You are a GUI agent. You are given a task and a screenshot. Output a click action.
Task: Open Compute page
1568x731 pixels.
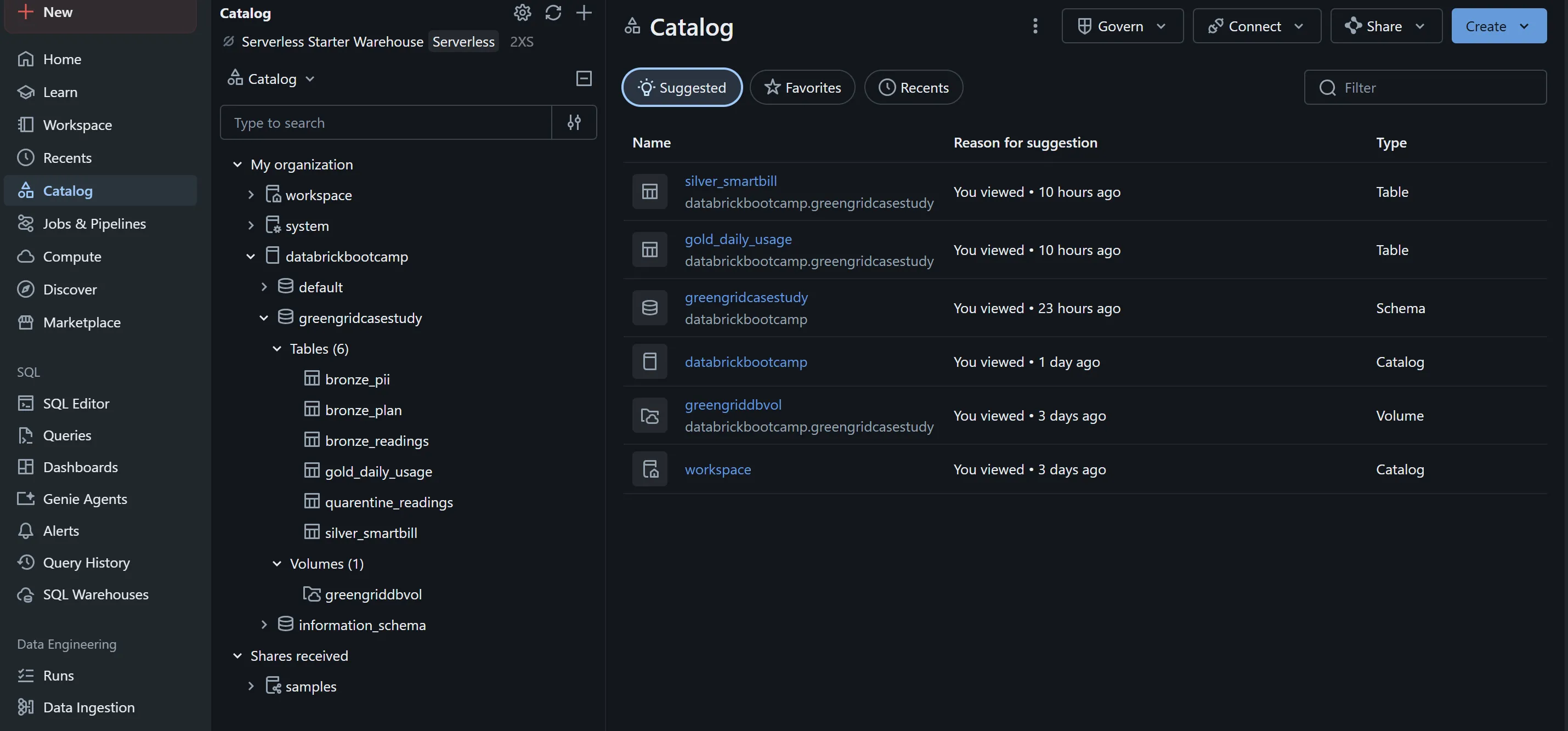coord(100,256)
